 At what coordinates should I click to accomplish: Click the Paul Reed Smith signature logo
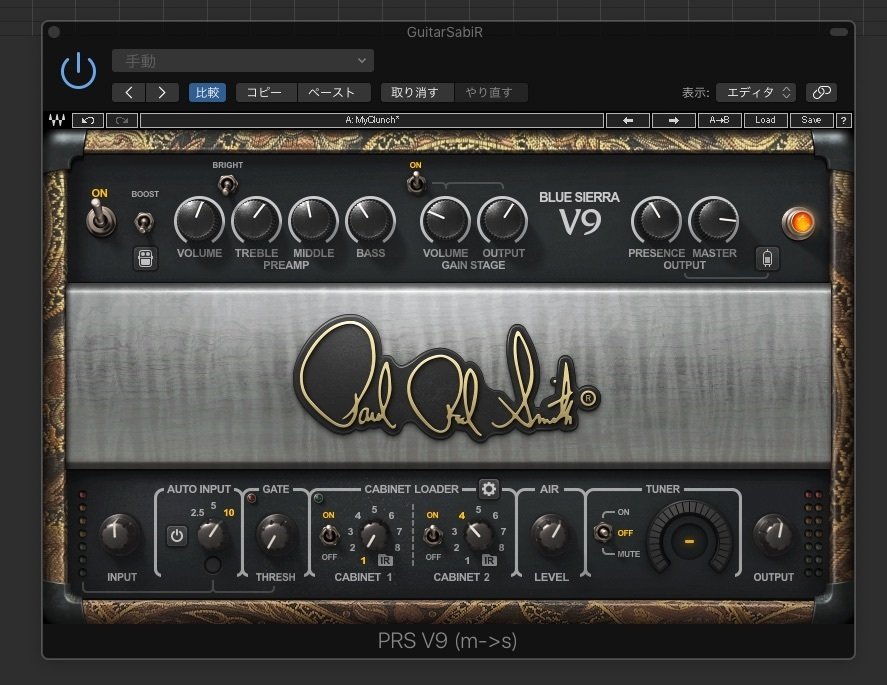(447, 378)
